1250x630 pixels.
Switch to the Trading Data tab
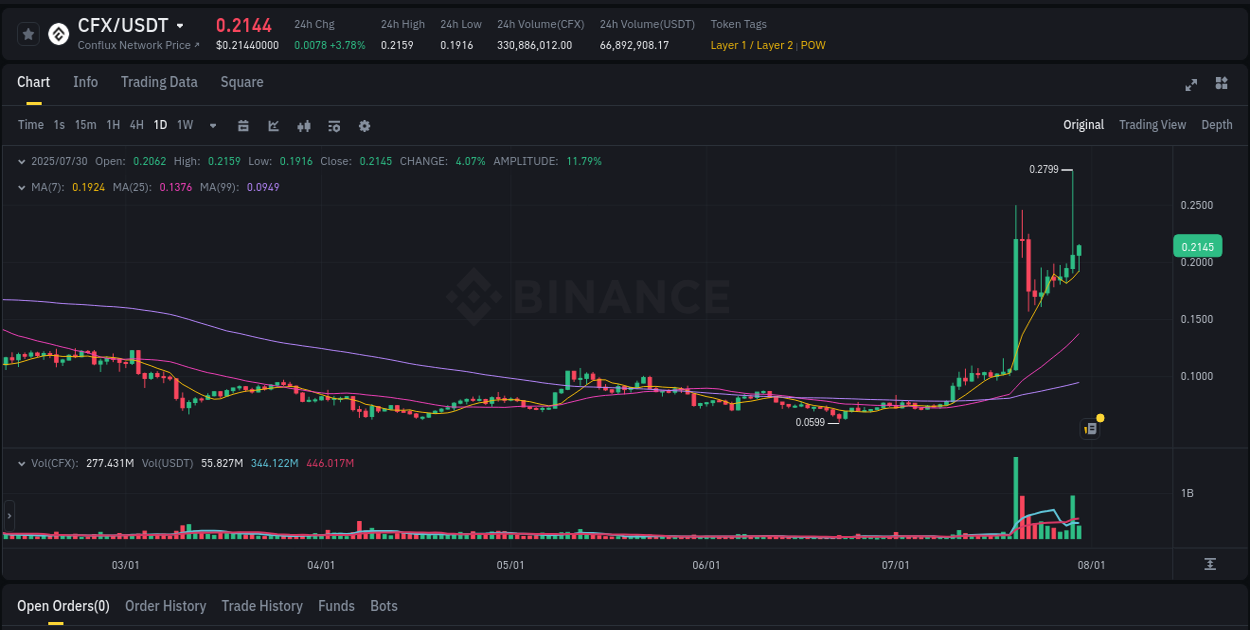click(x=159, y=82)
